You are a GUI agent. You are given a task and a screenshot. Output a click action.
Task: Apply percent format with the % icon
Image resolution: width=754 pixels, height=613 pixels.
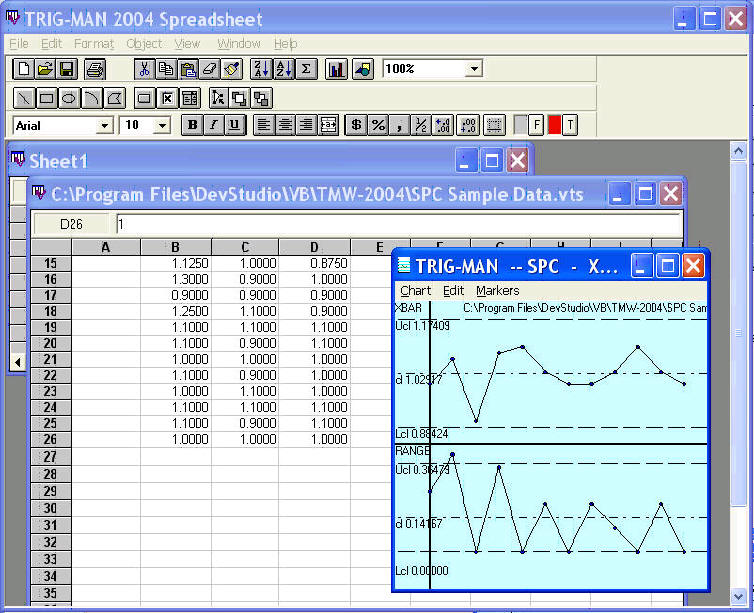pos(378,125)
